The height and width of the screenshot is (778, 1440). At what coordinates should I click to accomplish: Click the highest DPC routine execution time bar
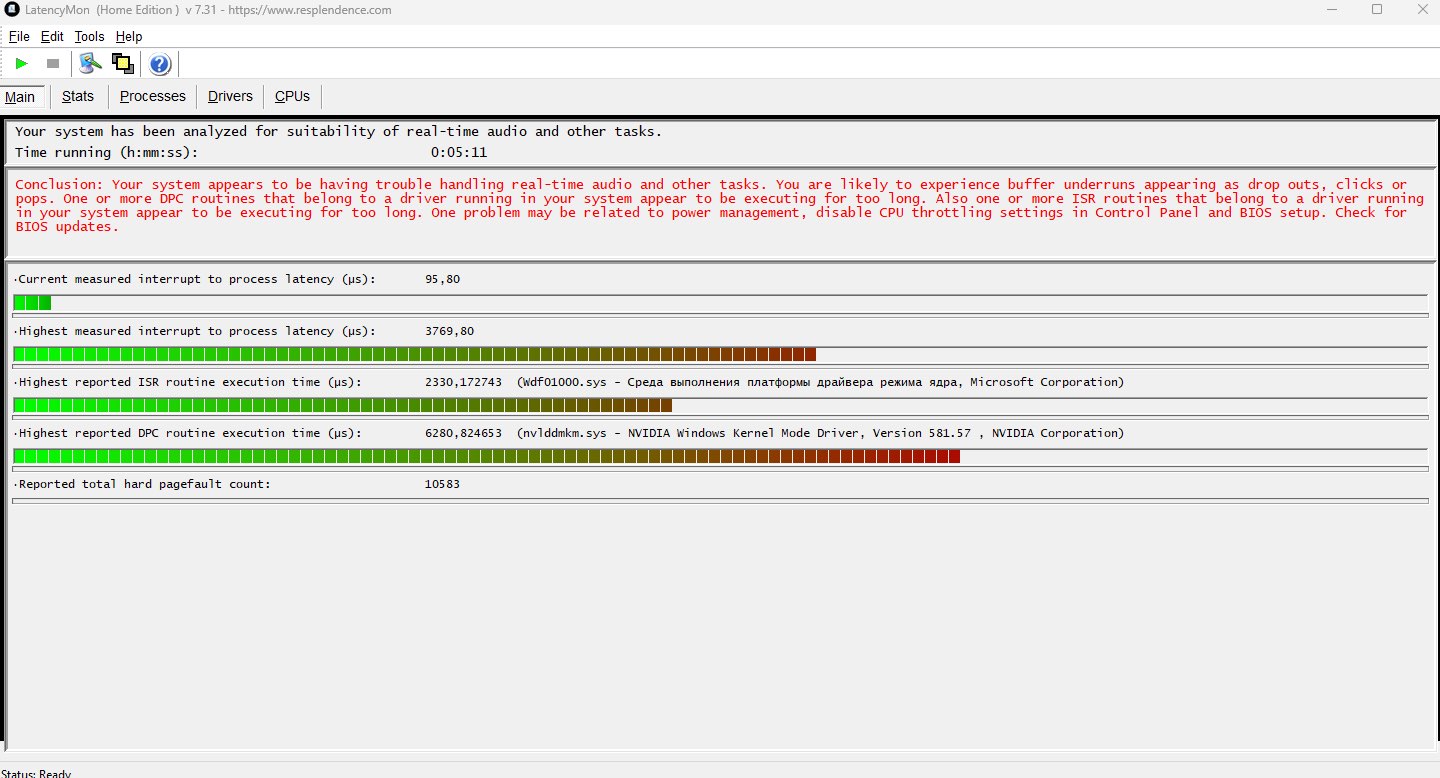click(x=486, y=456)
